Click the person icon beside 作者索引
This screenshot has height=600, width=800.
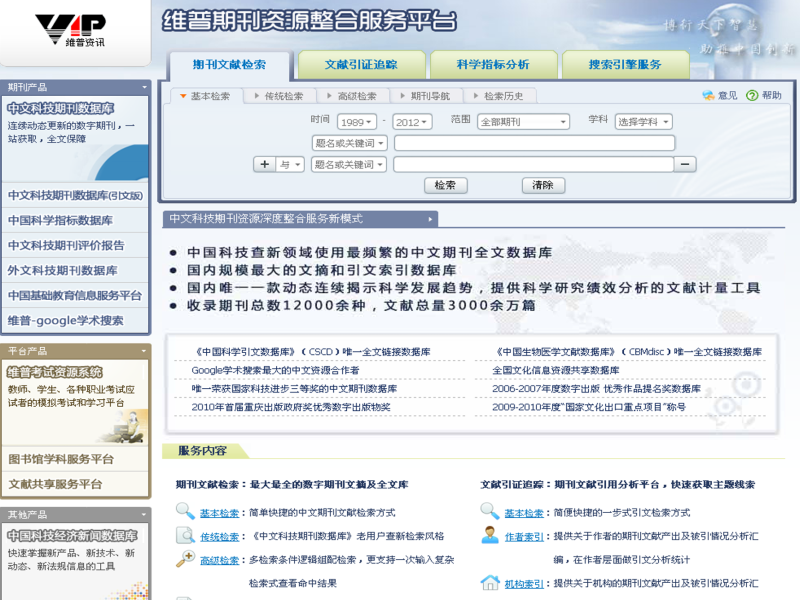490,535
